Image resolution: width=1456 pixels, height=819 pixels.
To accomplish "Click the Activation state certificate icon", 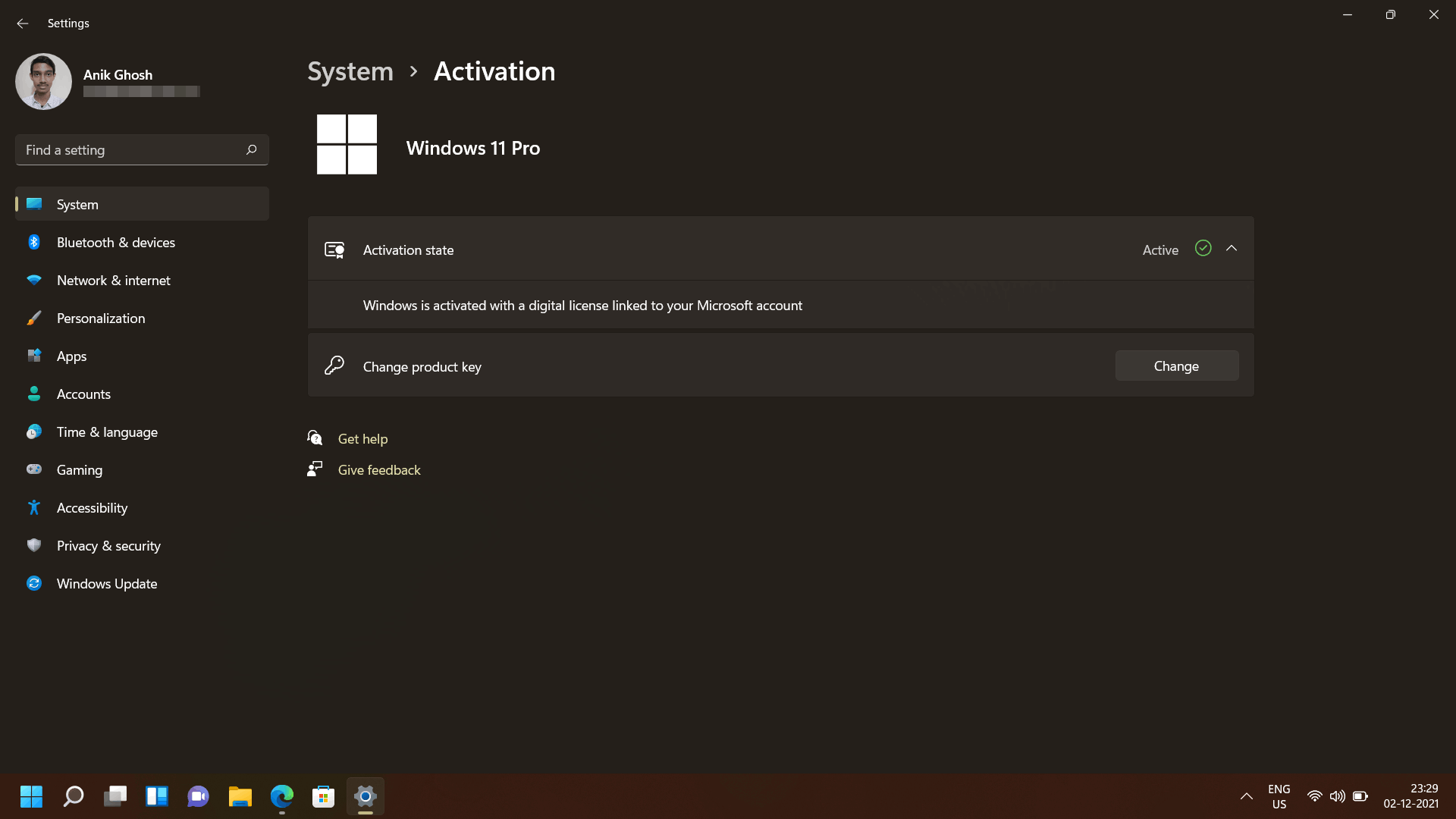I will click(334, 249).
